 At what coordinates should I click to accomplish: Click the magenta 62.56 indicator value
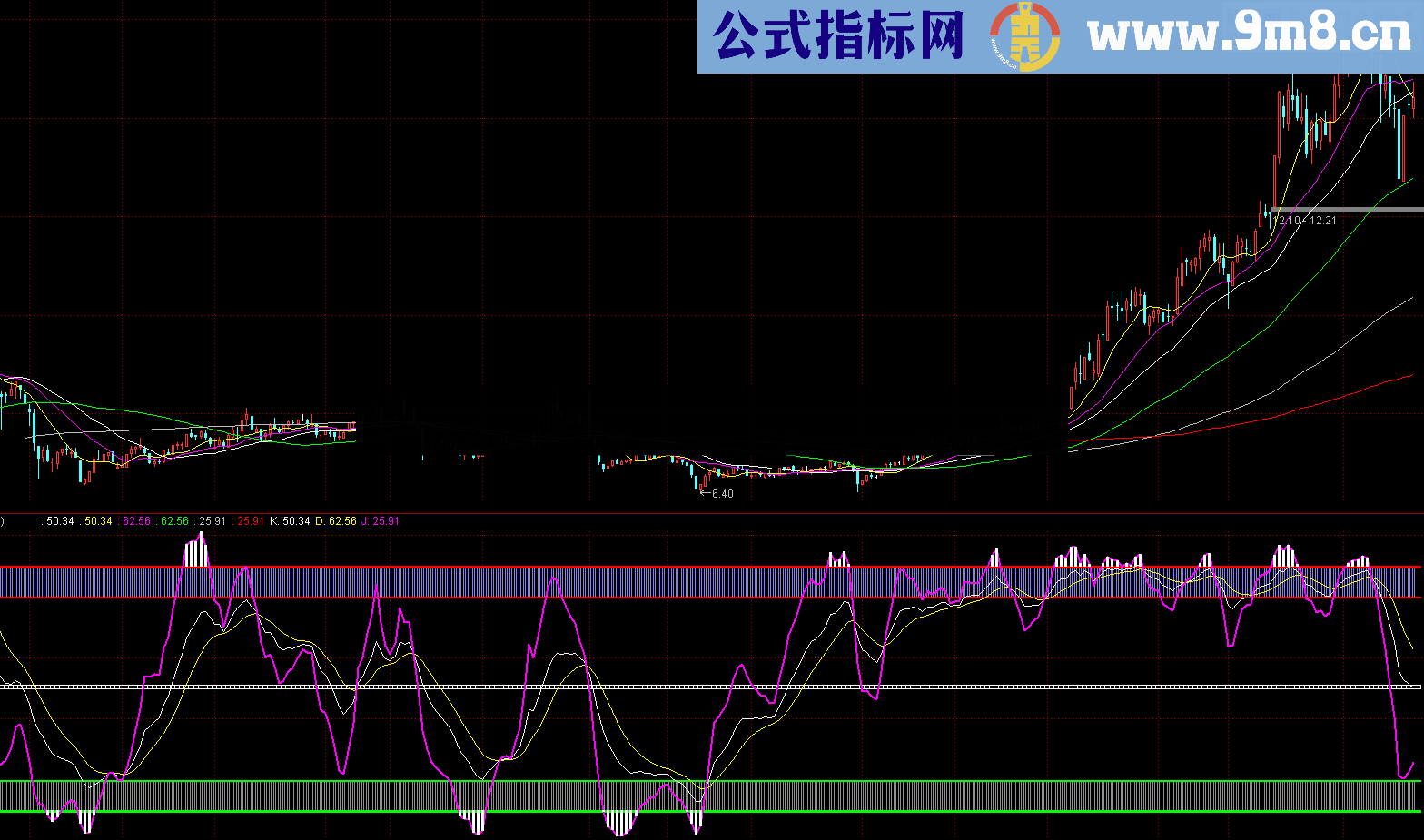[134, 521]
